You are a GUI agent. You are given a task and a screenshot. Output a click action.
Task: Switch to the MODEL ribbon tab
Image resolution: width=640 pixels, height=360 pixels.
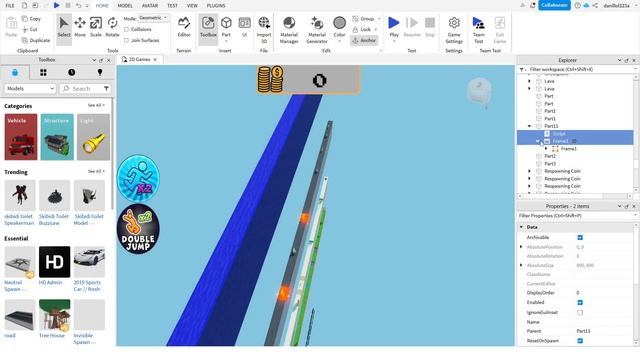pyautogui.click(x=125, y=6)
